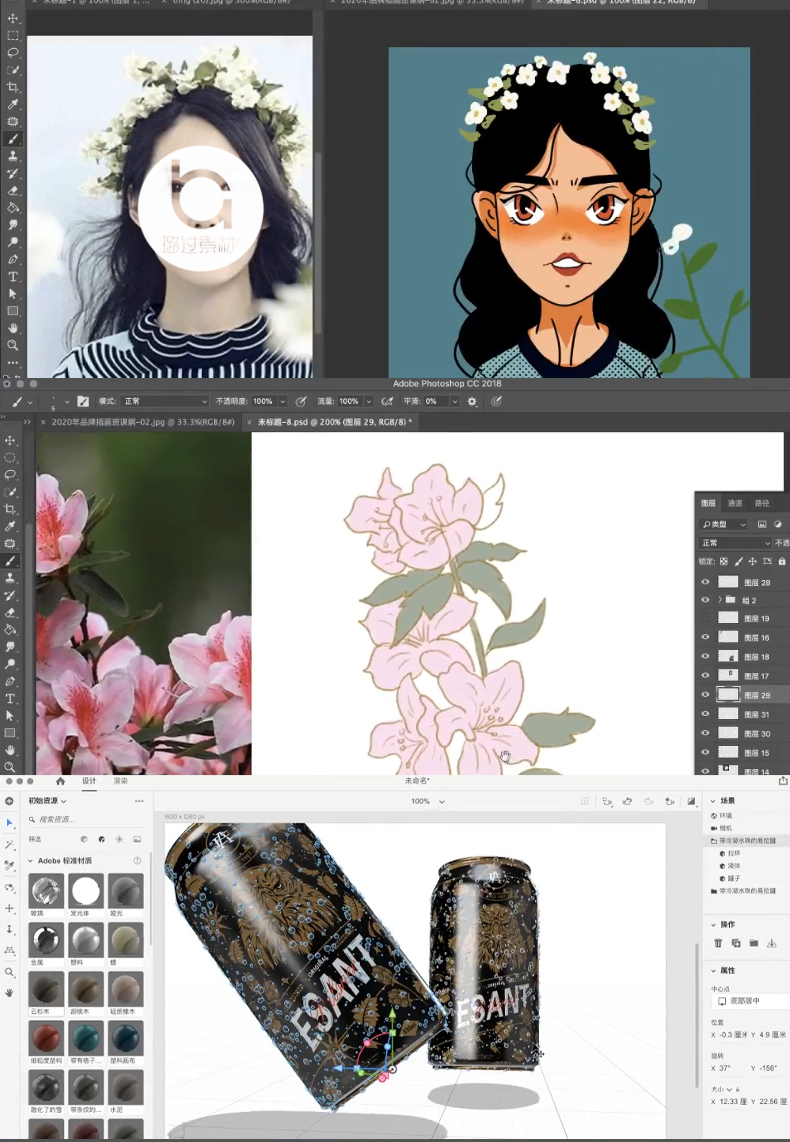Switch to the 渲染 tab in Dimension
This screenshot has height=1142, width=790.
click(x=120, y=781)
